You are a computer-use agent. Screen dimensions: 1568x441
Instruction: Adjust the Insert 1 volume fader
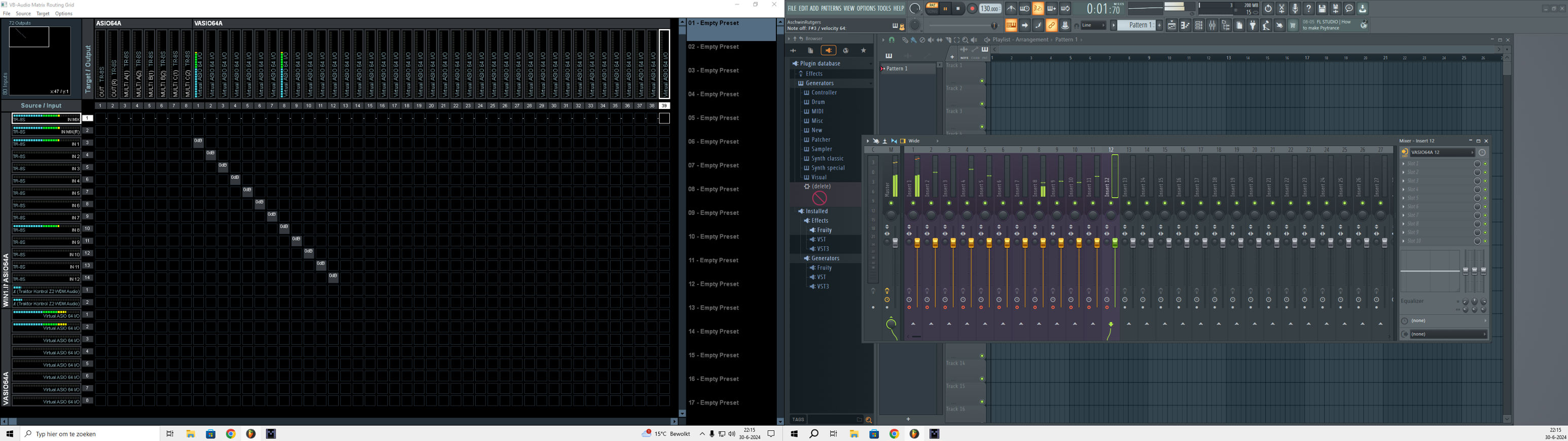pos(917,243)
